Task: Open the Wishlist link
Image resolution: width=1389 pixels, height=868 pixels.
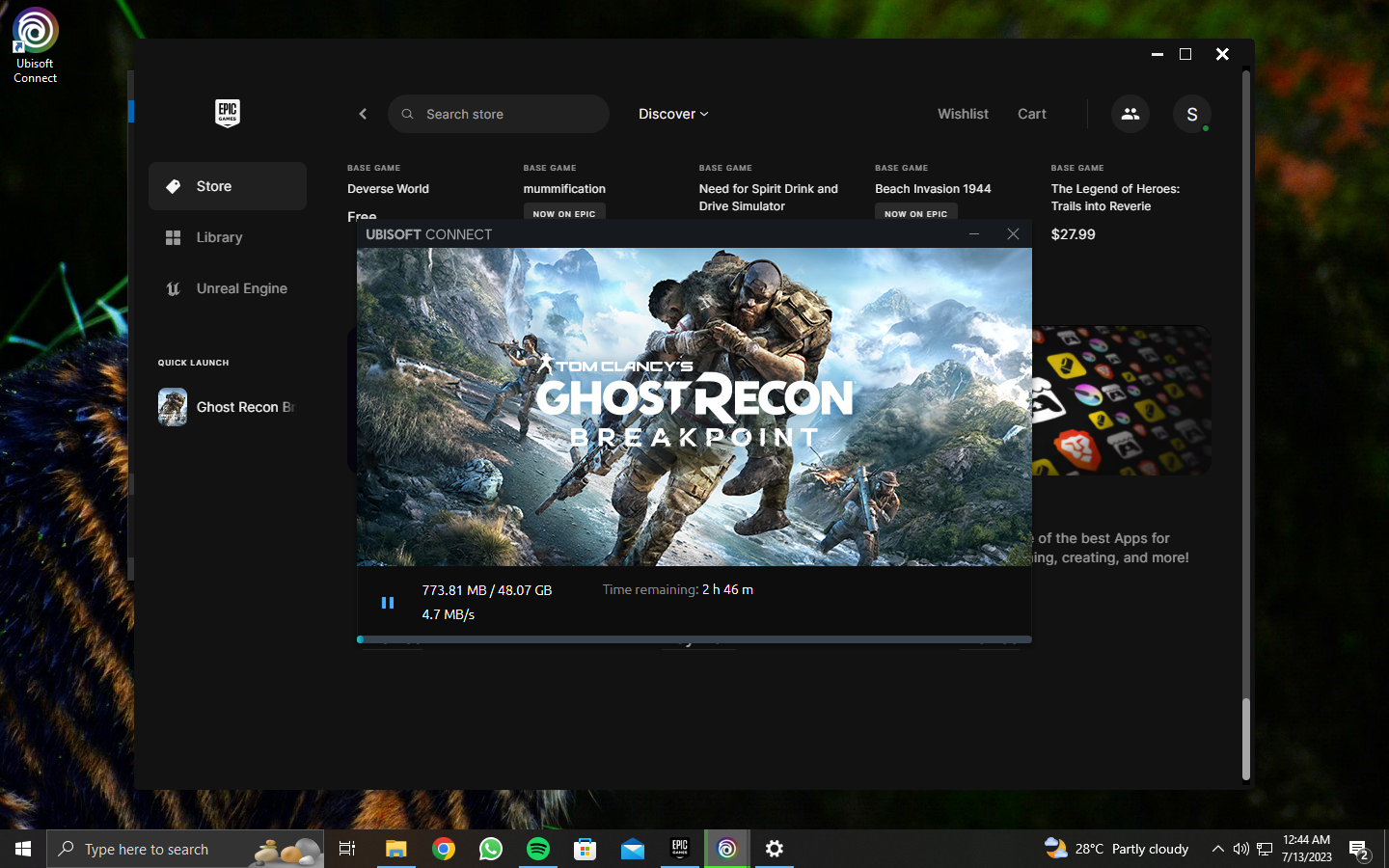Action: pyautogui.click(x=963, y=114)
